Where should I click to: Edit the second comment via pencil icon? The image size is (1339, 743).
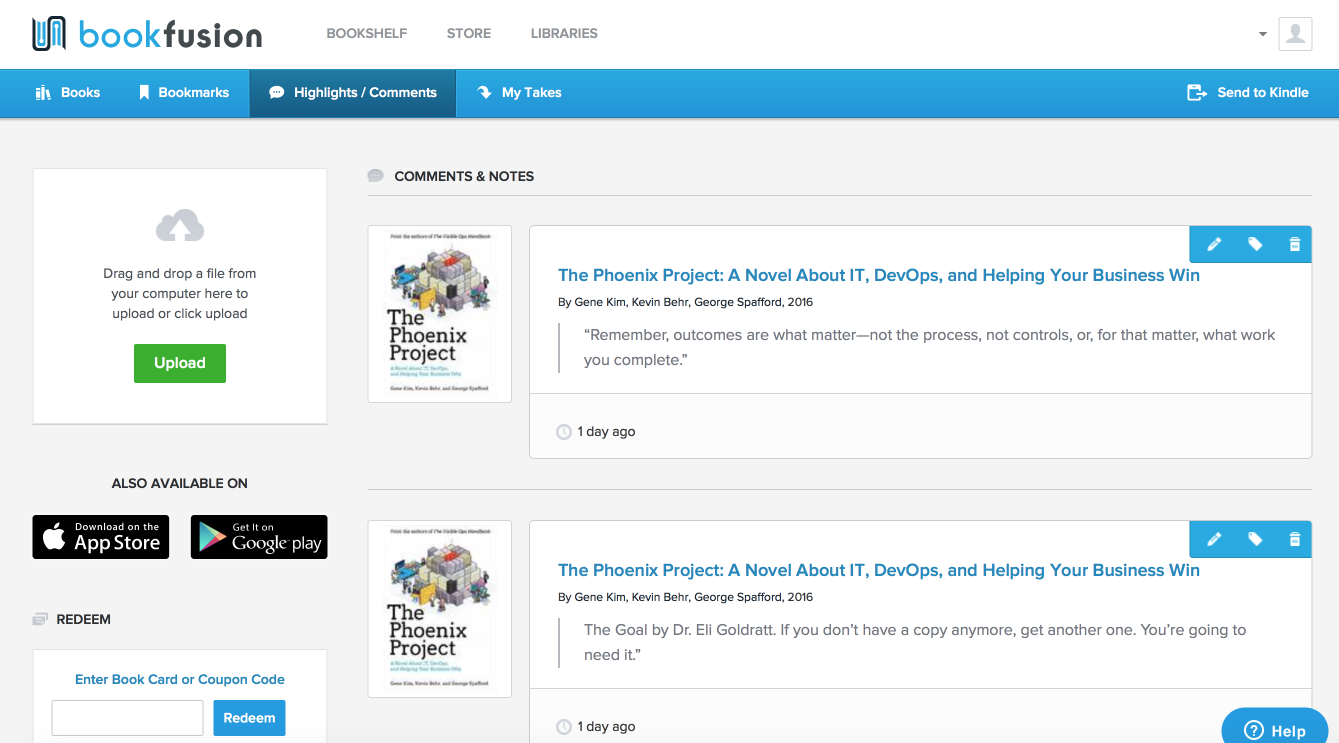(x=1214, y=539)
